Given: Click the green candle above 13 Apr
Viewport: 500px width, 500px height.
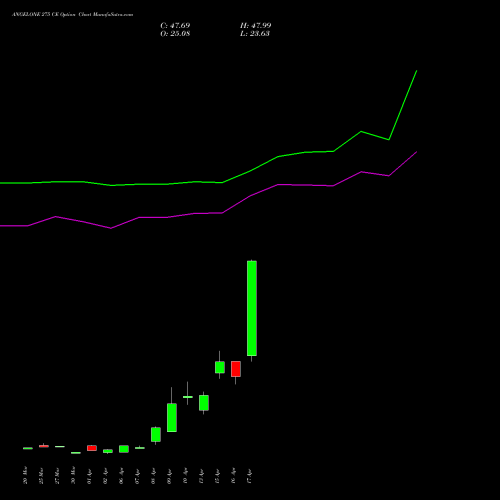Looking at the screenshot, I should 204,403.
